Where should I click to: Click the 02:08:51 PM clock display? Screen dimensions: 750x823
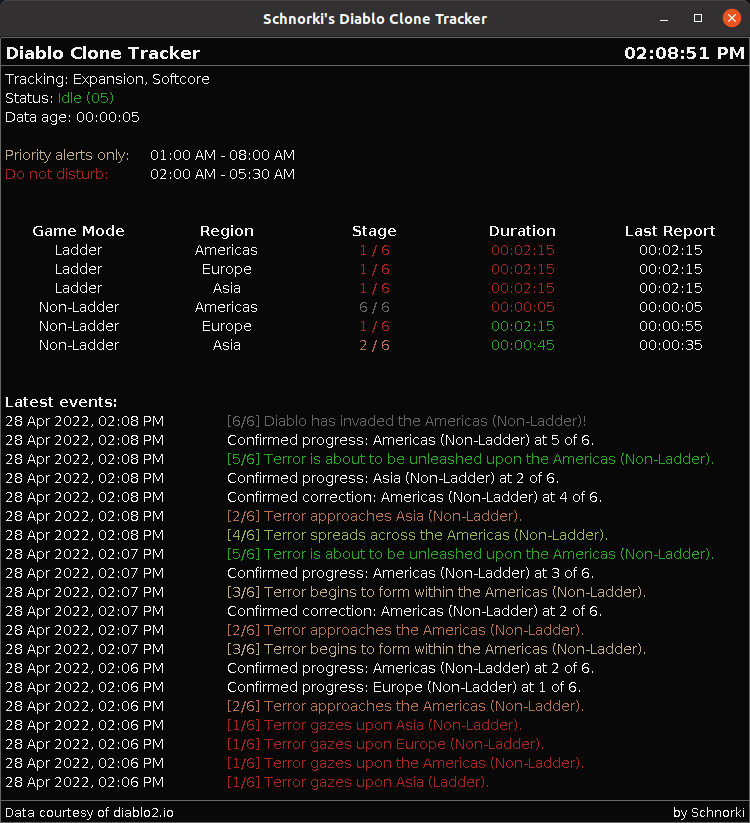(684, 53)
